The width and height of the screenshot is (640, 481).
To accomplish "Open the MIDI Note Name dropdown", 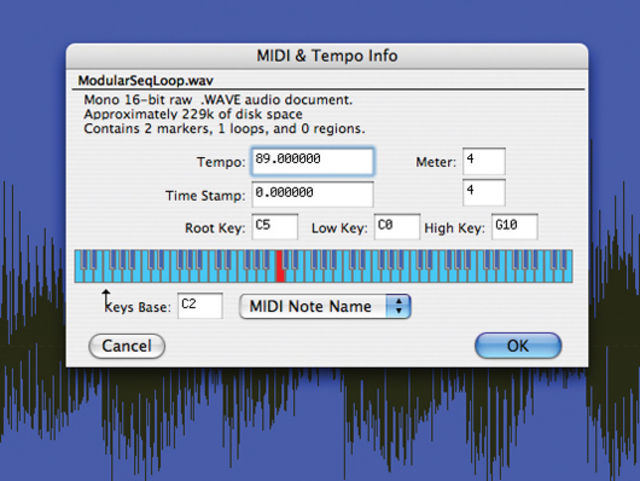I will 325,306.
